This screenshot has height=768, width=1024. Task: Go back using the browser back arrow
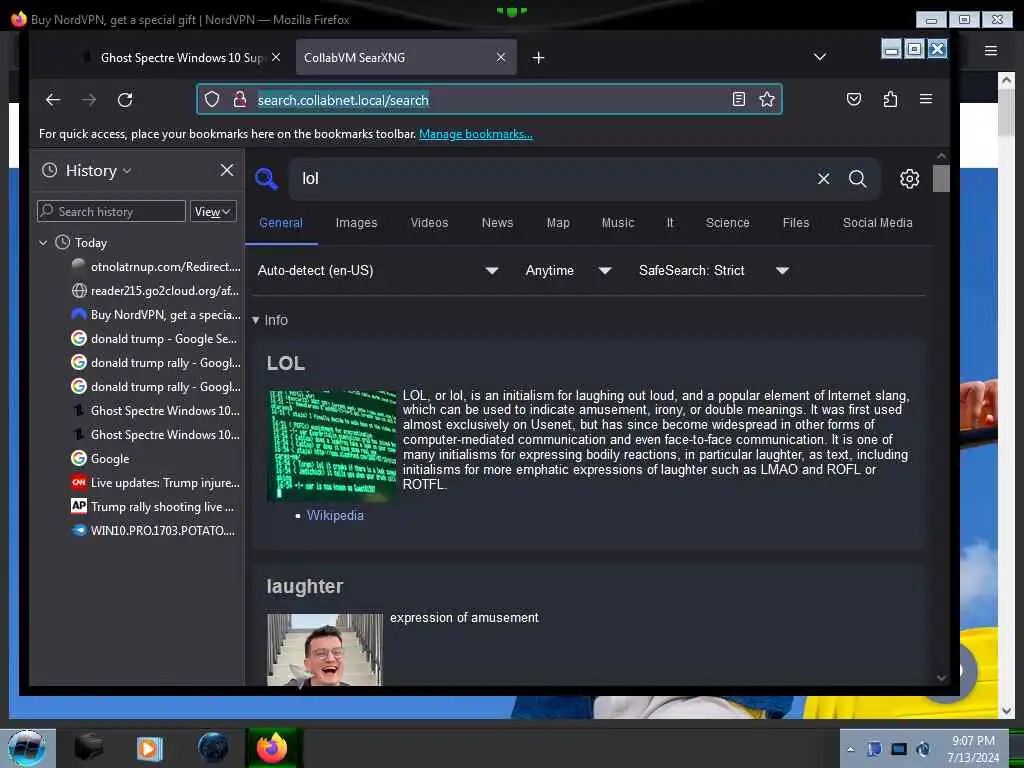pos(53,99)
